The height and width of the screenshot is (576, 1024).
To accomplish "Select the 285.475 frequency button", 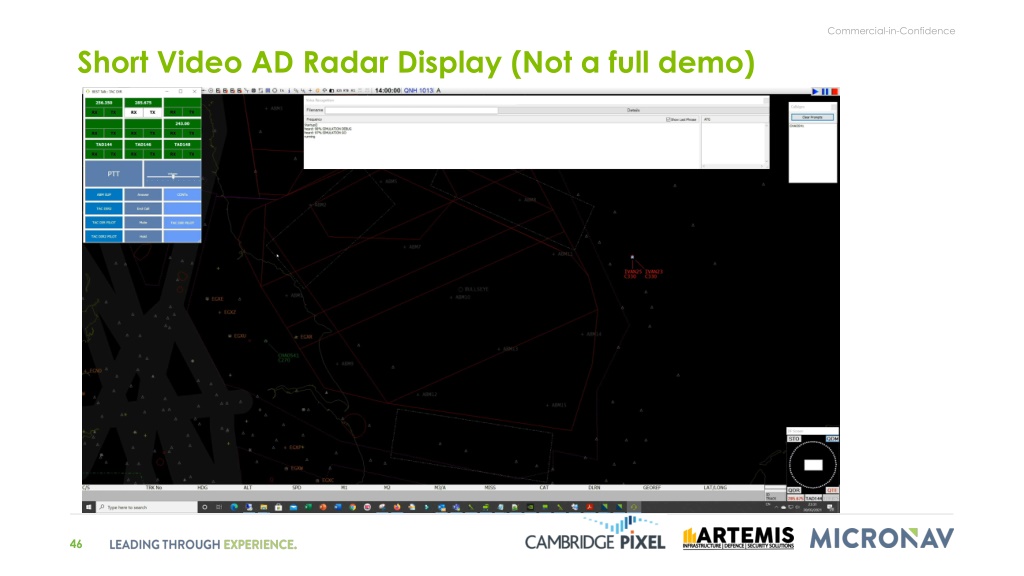I will pyautogui.click(x=143, y=103).
